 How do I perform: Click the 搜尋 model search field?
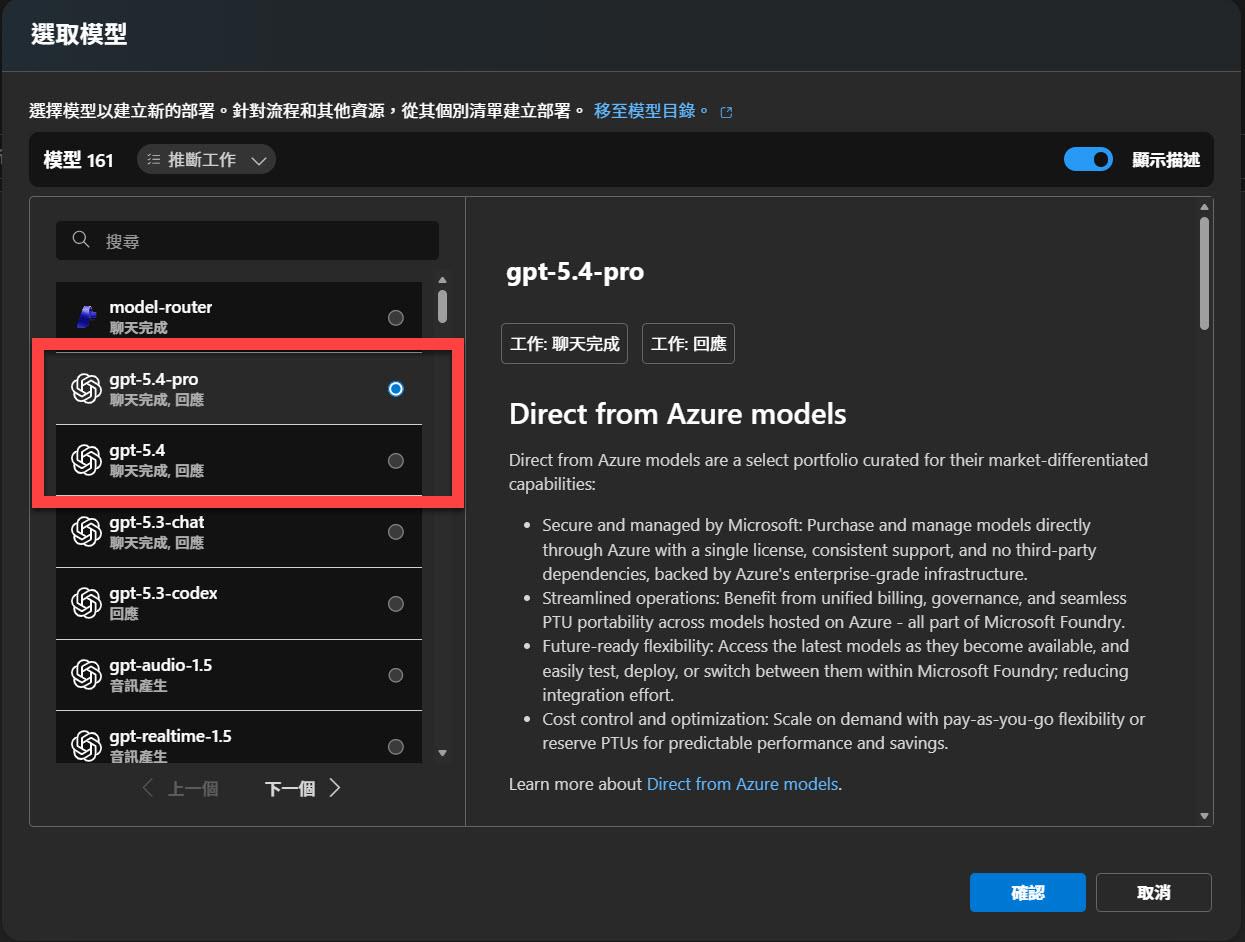tap(260, 241)
